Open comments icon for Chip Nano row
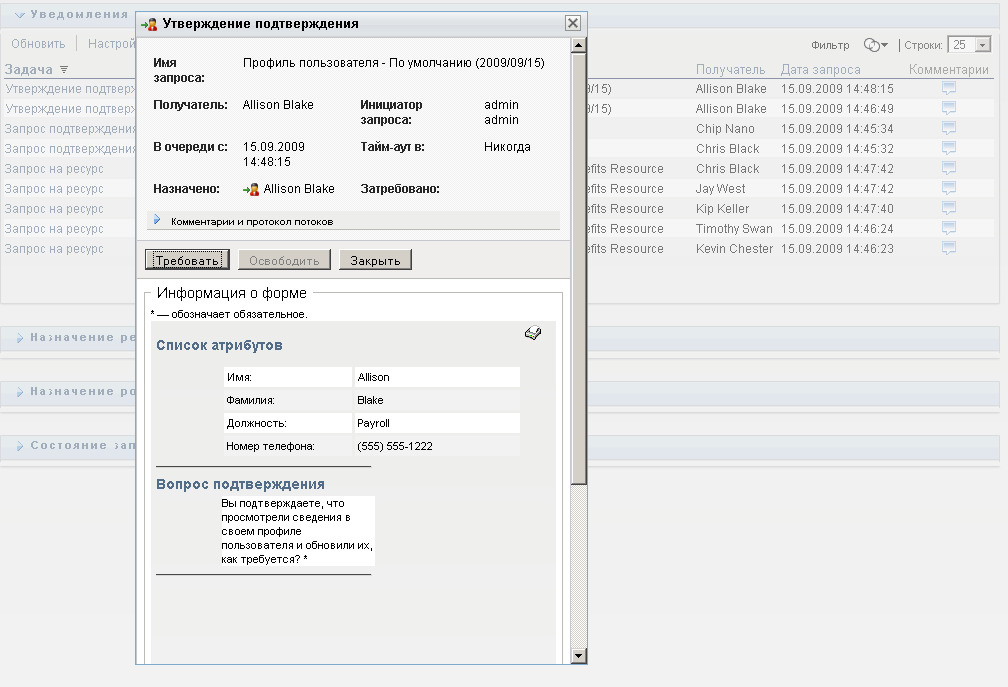The width and height of the screenshot is (1008, 687). [948, 128]
